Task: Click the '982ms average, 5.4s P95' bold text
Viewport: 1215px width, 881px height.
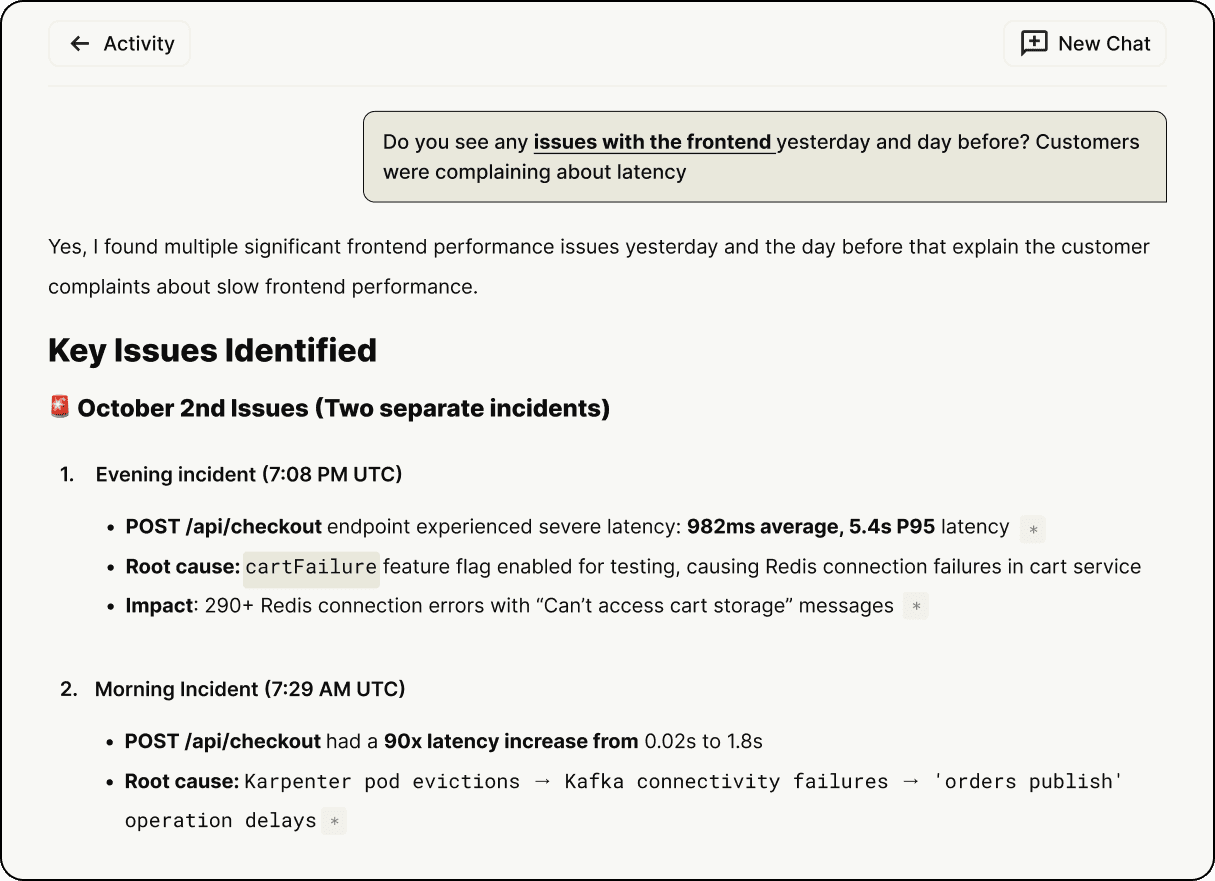Action: coord(811,527)
